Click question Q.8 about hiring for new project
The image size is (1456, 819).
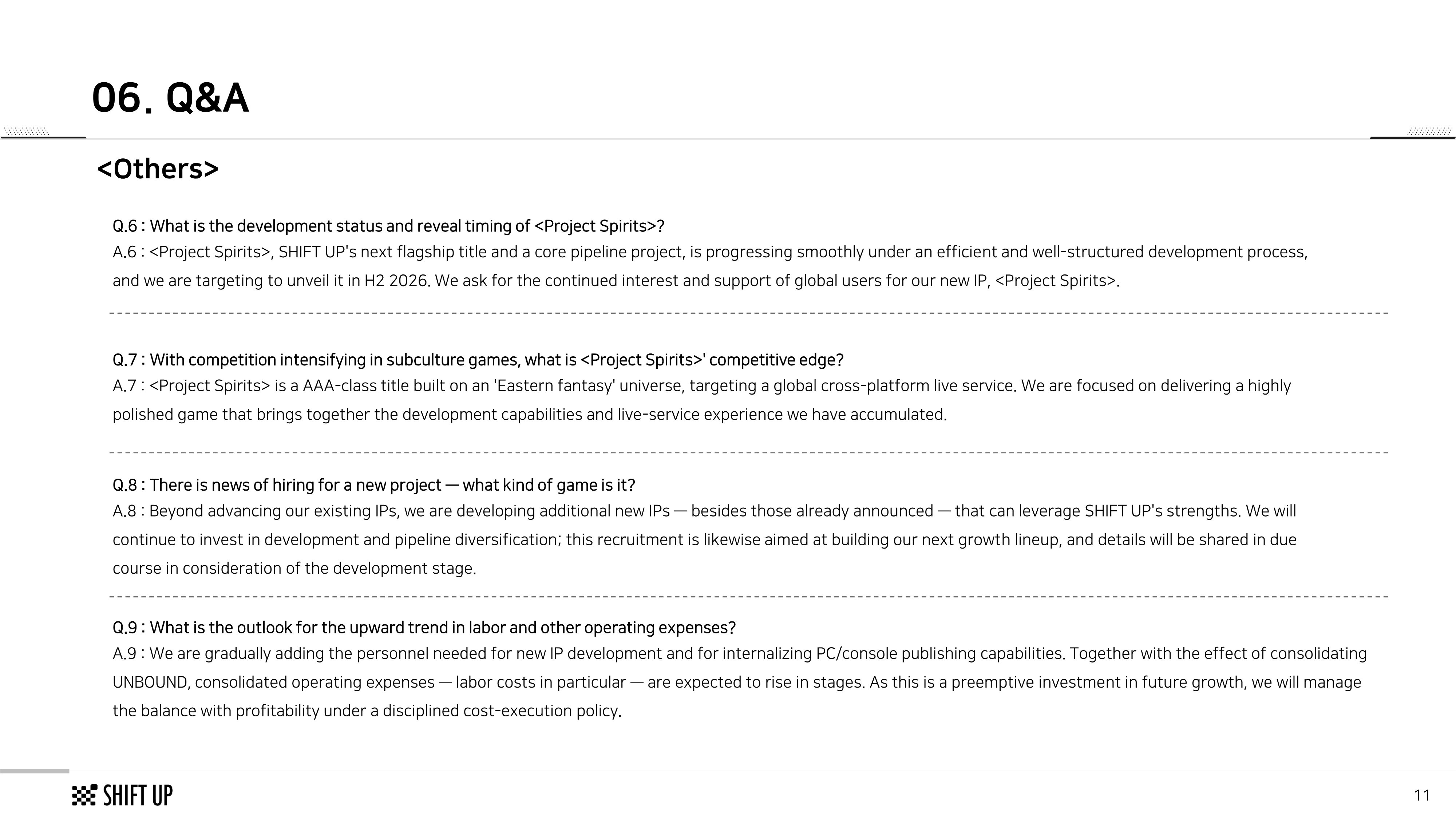coord(373,485)
